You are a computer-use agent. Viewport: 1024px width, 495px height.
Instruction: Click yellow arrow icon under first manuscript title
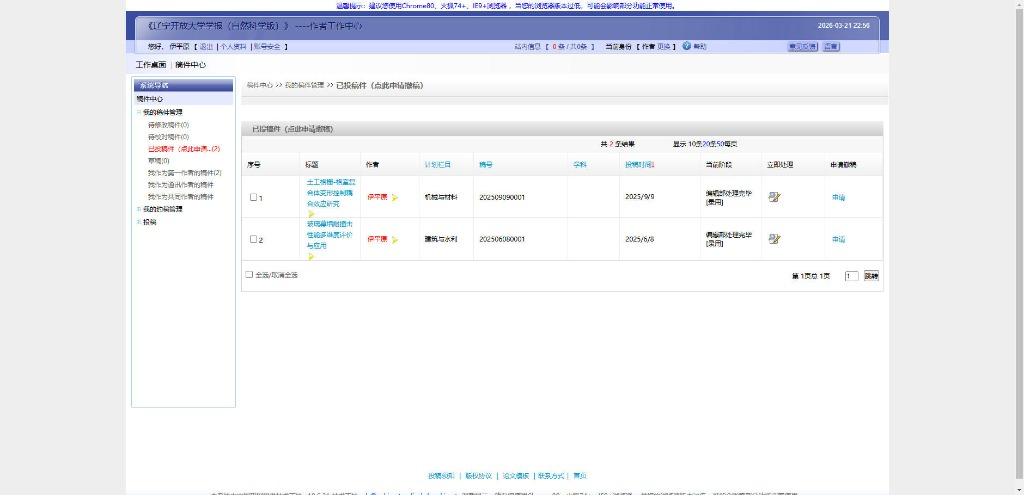tap(311, 214)
